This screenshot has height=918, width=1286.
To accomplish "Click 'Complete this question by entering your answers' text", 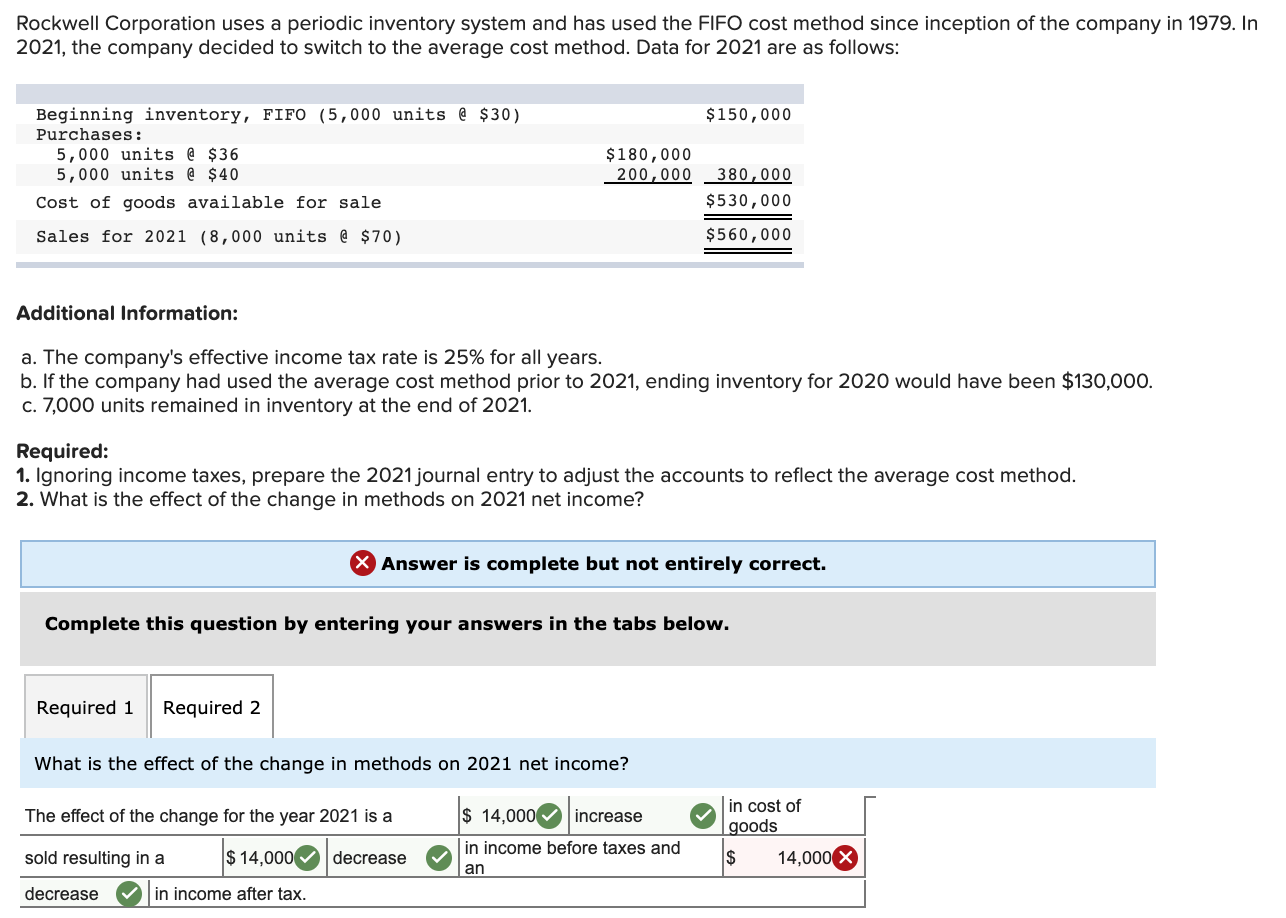I will point(387,624).
